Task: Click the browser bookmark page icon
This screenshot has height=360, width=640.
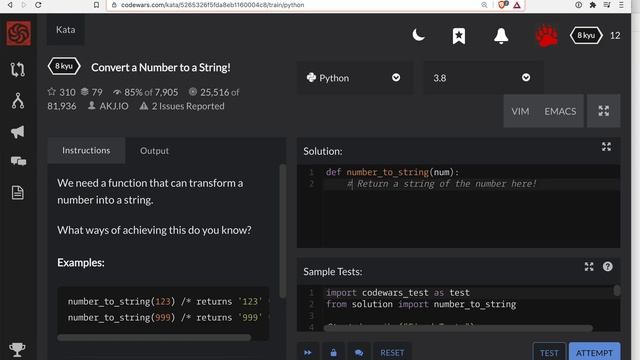Action: [x=96, y=5]
